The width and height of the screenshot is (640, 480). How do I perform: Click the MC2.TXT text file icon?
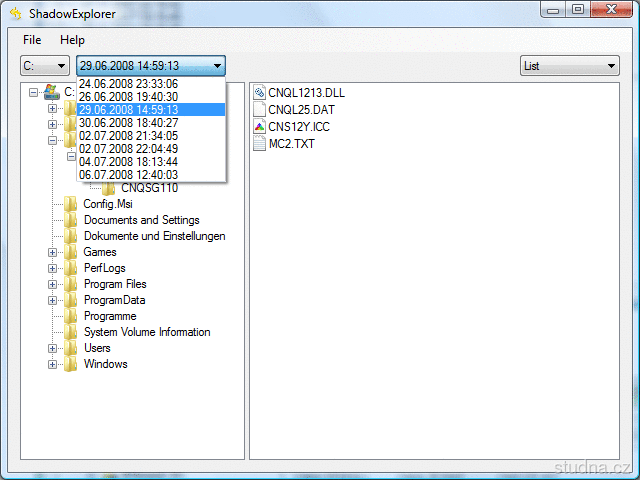(x=259, y=144)
